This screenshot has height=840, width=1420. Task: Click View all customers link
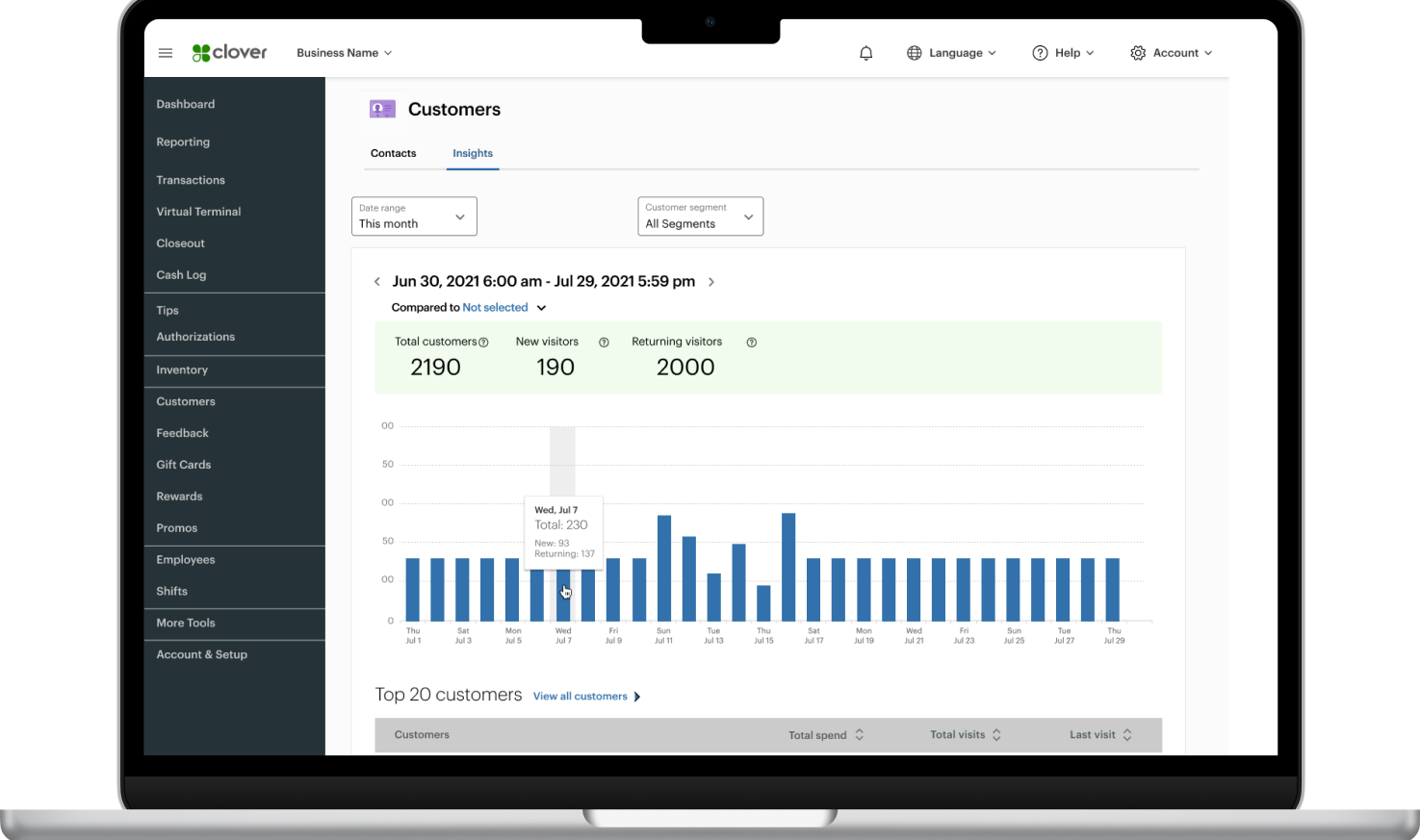(x=581, y=697)
